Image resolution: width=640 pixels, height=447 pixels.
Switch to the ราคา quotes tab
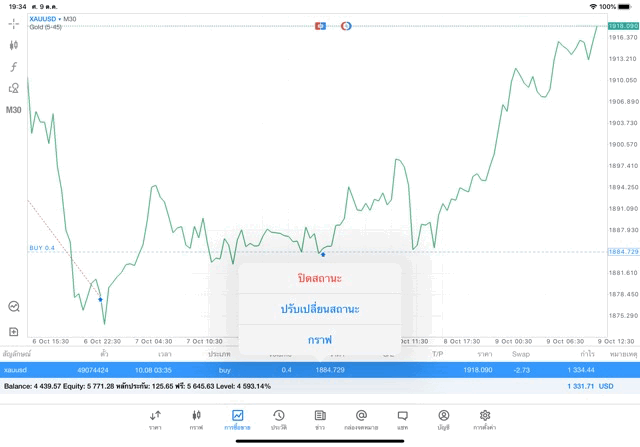[x=155, y=419]
